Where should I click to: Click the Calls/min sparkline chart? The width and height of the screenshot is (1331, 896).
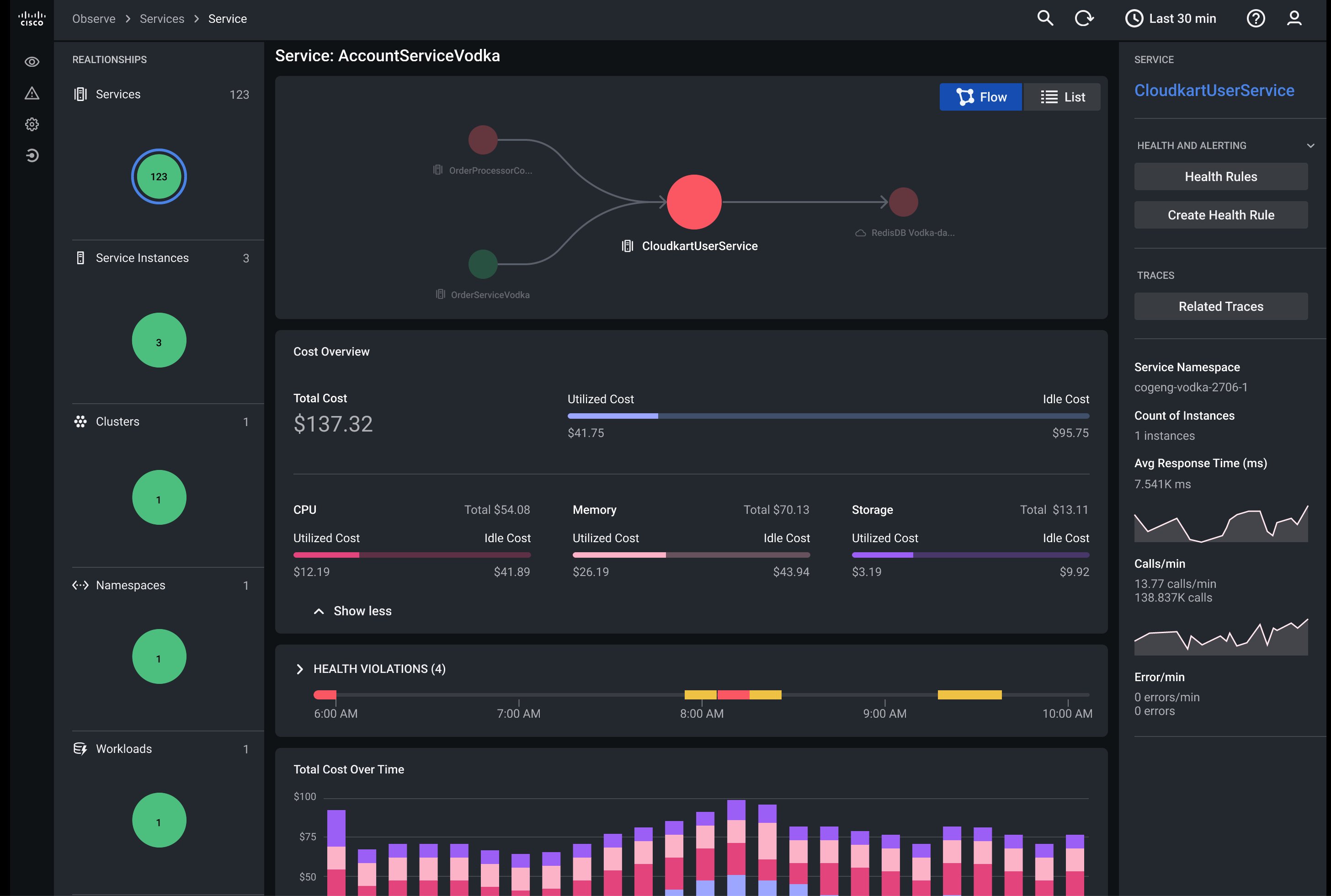1221,636
